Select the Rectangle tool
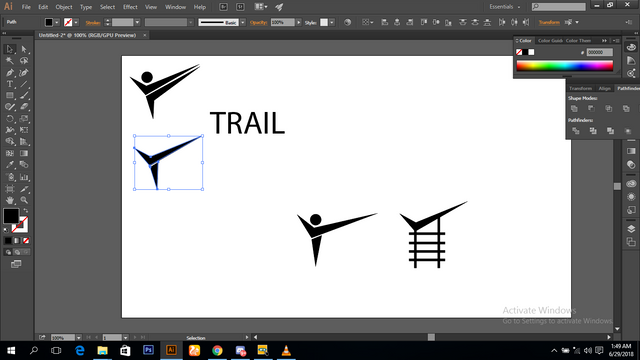The image size is (640, 360). tap(10, 96)
